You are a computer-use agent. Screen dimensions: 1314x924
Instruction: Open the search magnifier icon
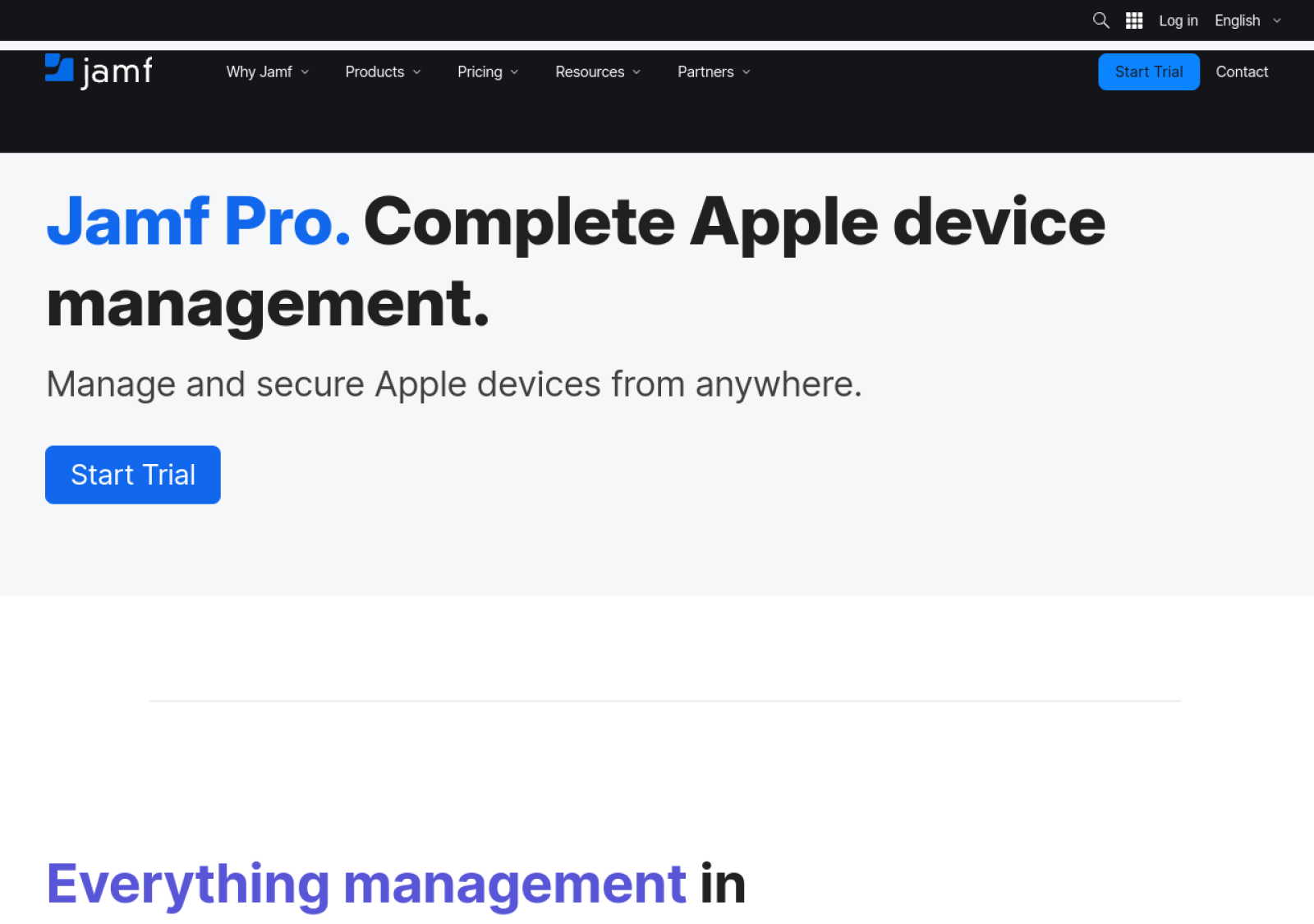point(1100,21)
